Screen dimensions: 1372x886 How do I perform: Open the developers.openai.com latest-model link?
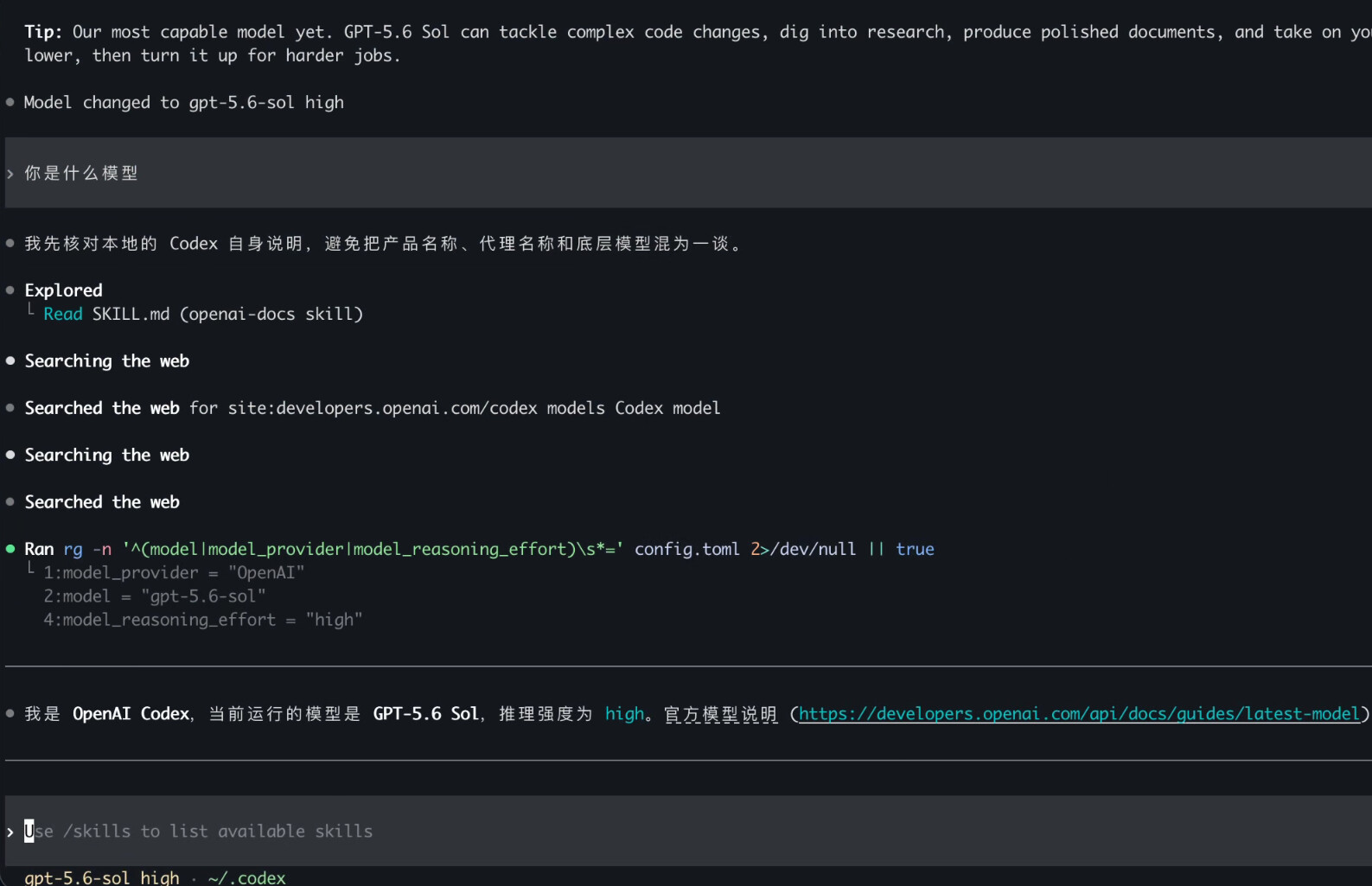point(1079,714)
